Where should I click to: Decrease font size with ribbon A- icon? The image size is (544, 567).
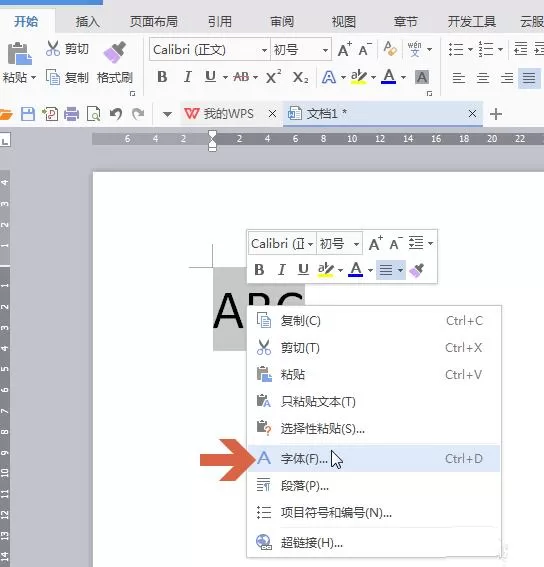365,49
